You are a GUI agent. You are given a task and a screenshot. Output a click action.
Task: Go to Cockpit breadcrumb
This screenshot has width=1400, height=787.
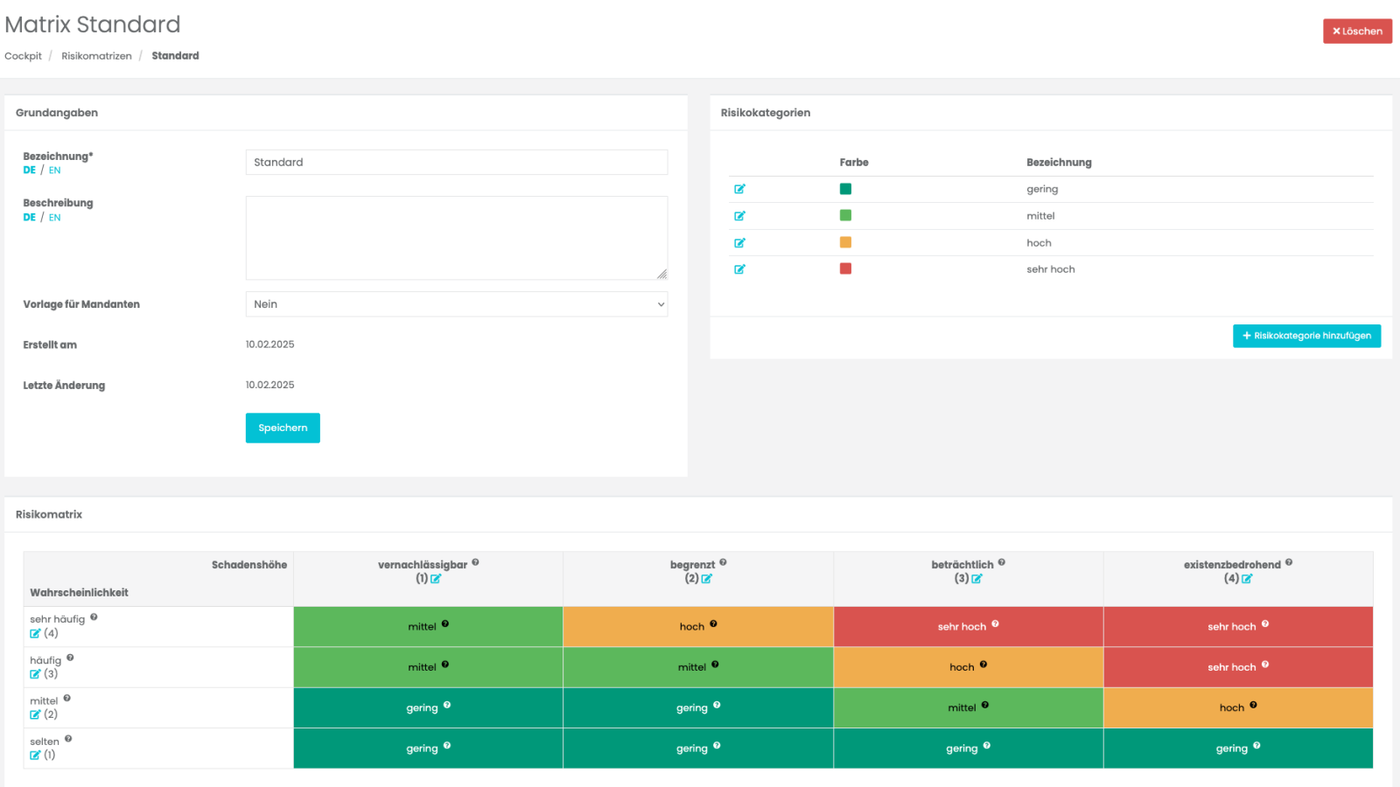(23, 56)
